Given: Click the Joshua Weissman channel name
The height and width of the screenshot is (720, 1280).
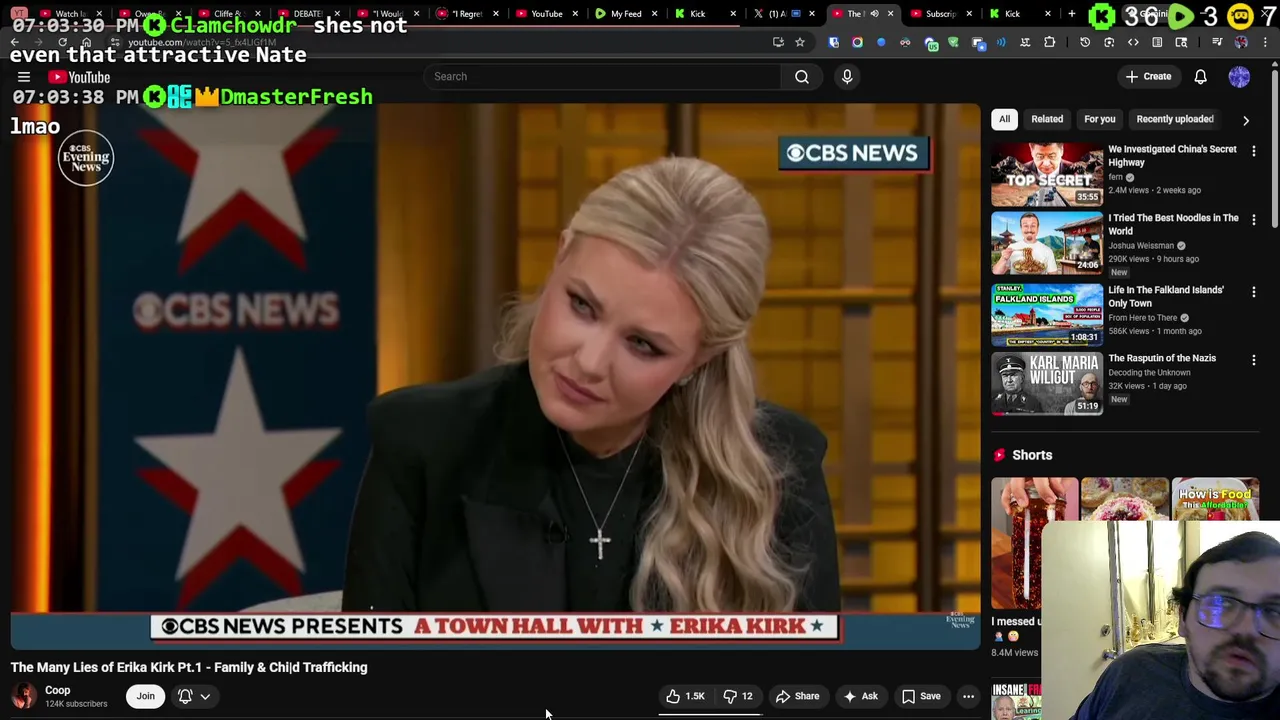Looking at the screenshot, I should coord(1141,245).
